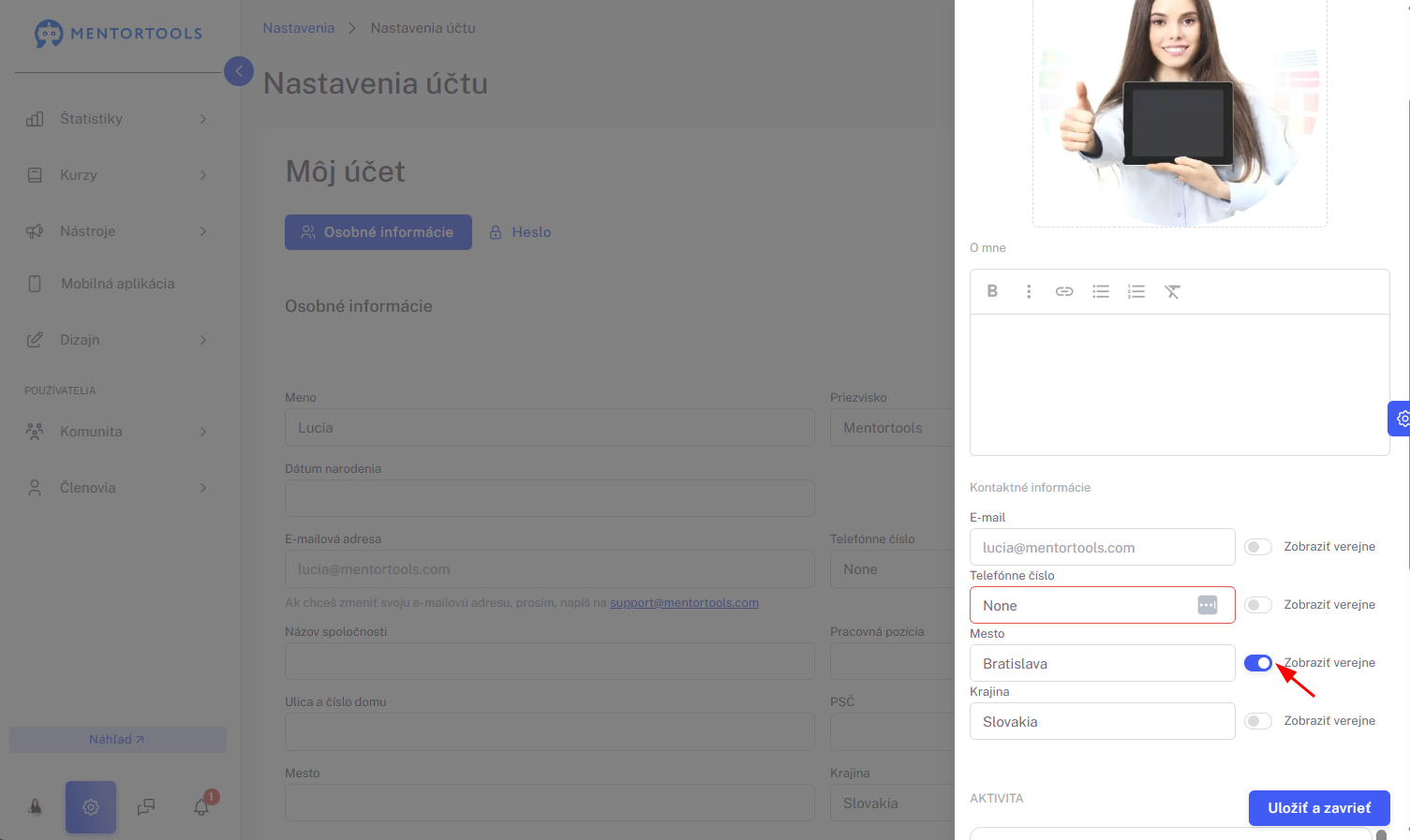
Task: Insert a link in the editor
Action: [x=1064, y=291]
